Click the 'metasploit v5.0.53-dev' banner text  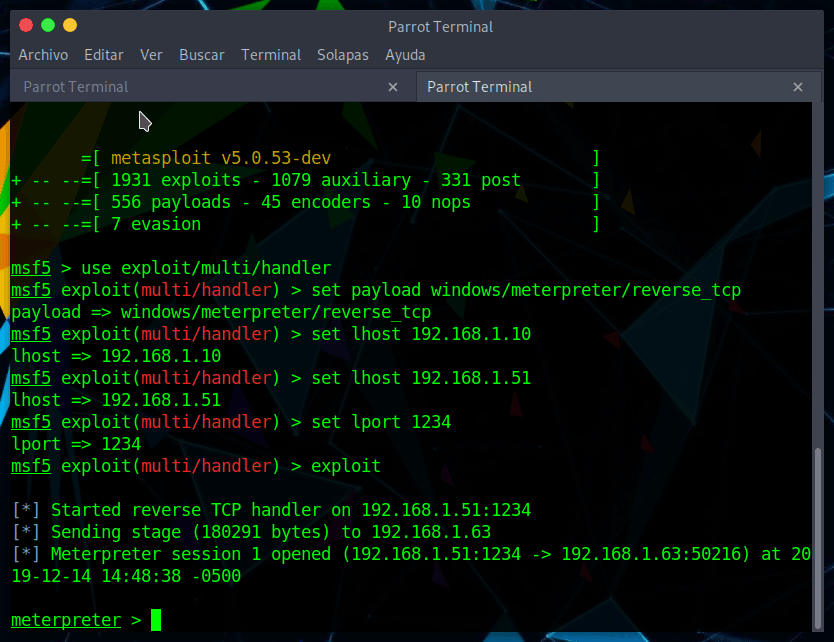(x=221, y=158)
